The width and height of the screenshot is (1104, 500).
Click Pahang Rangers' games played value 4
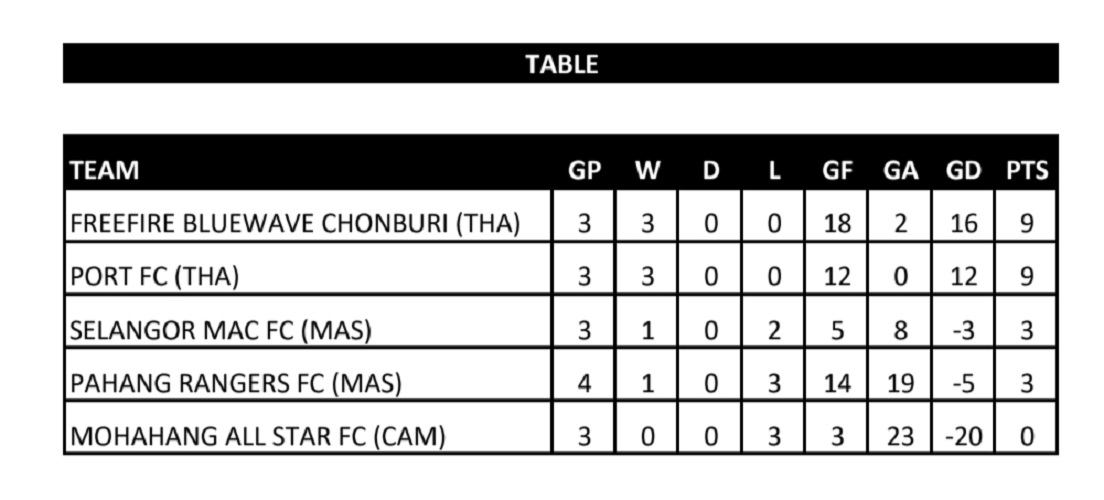coord(584,384)
